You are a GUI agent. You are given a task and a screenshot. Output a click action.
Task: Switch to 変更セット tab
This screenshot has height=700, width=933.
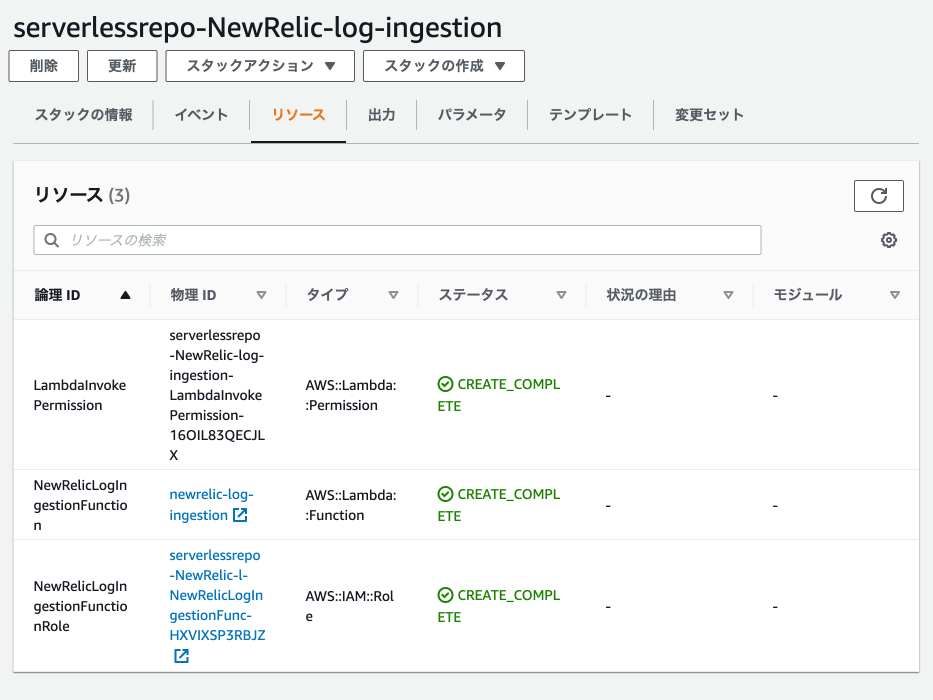[709, 115]
